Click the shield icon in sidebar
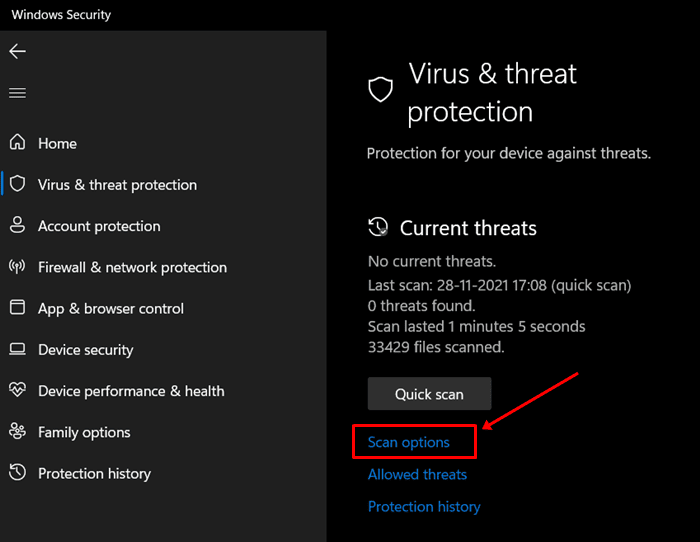 click(x=17, y=184)
